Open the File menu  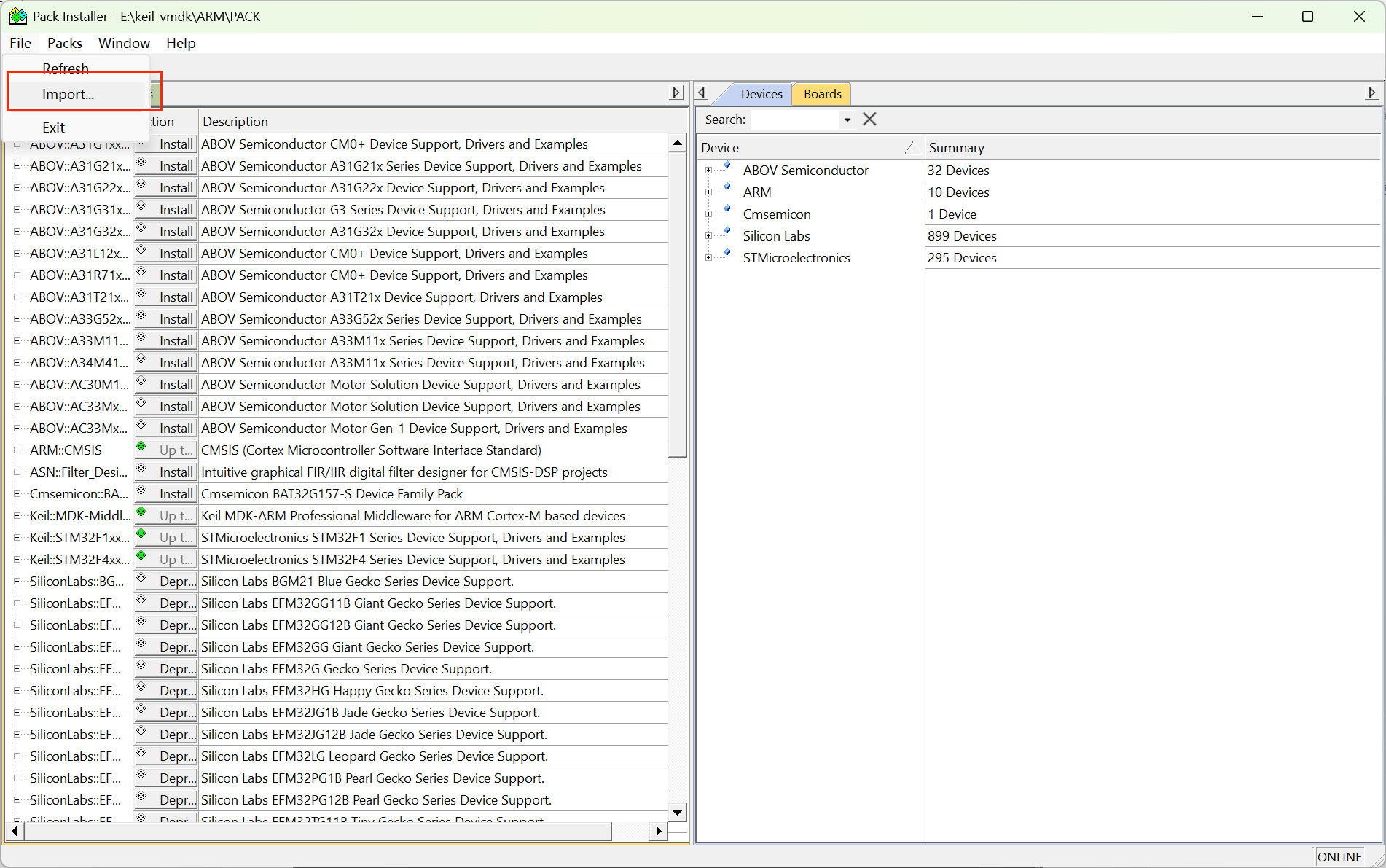coord(20,43)
